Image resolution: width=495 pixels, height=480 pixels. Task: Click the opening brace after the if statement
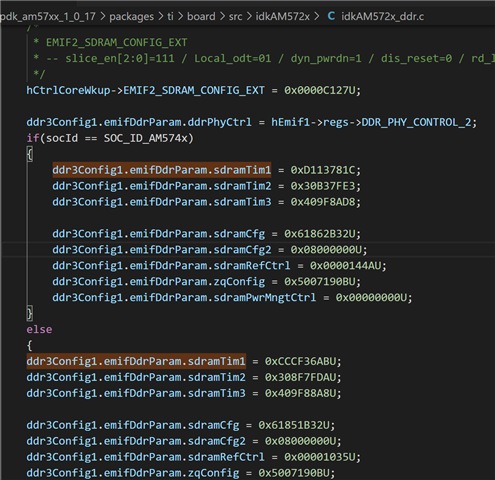click(x=30, y=154)
